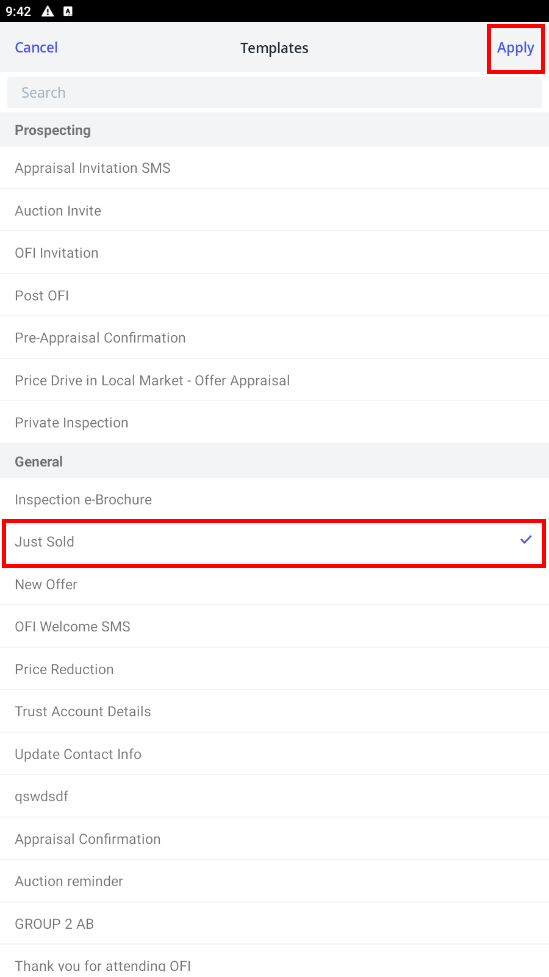Focus the Search templates field

274,93
